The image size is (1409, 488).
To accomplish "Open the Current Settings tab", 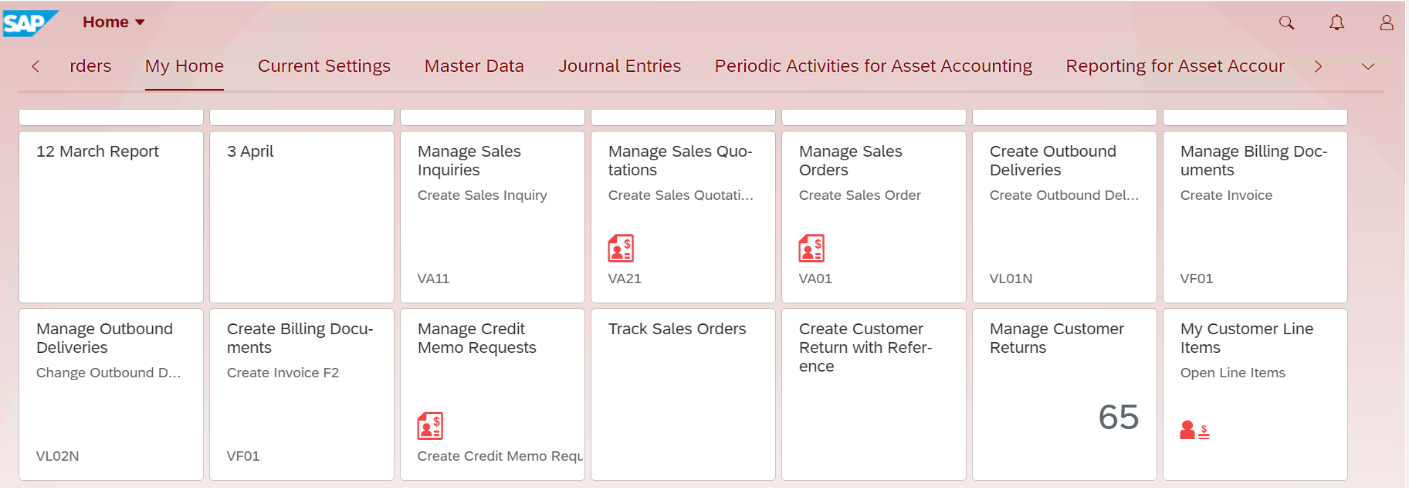I will [324, 66].
